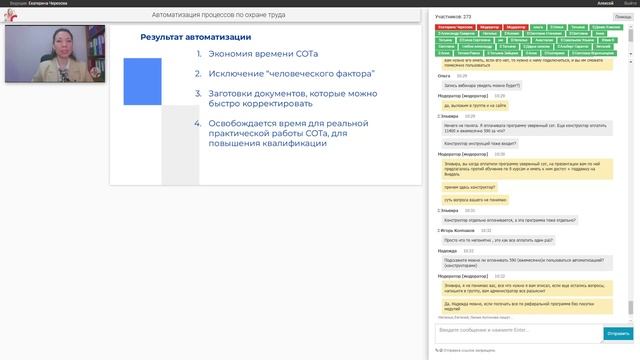Click the slide item 'Освобождается время для реальной'
The width and height of the screenshot is (640, 360).
[x=288, y=133]
